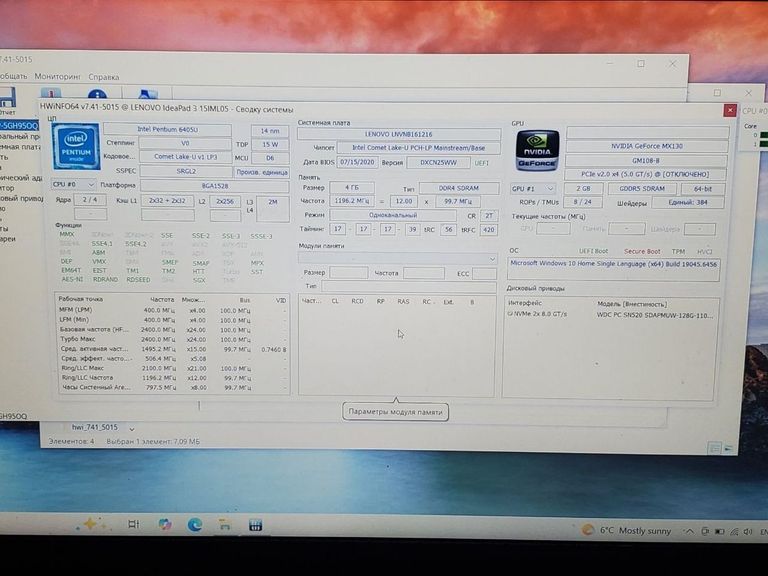Screen dimensions: 768x576
Task: Click the 14 nm process field
Action: point(270,131)
